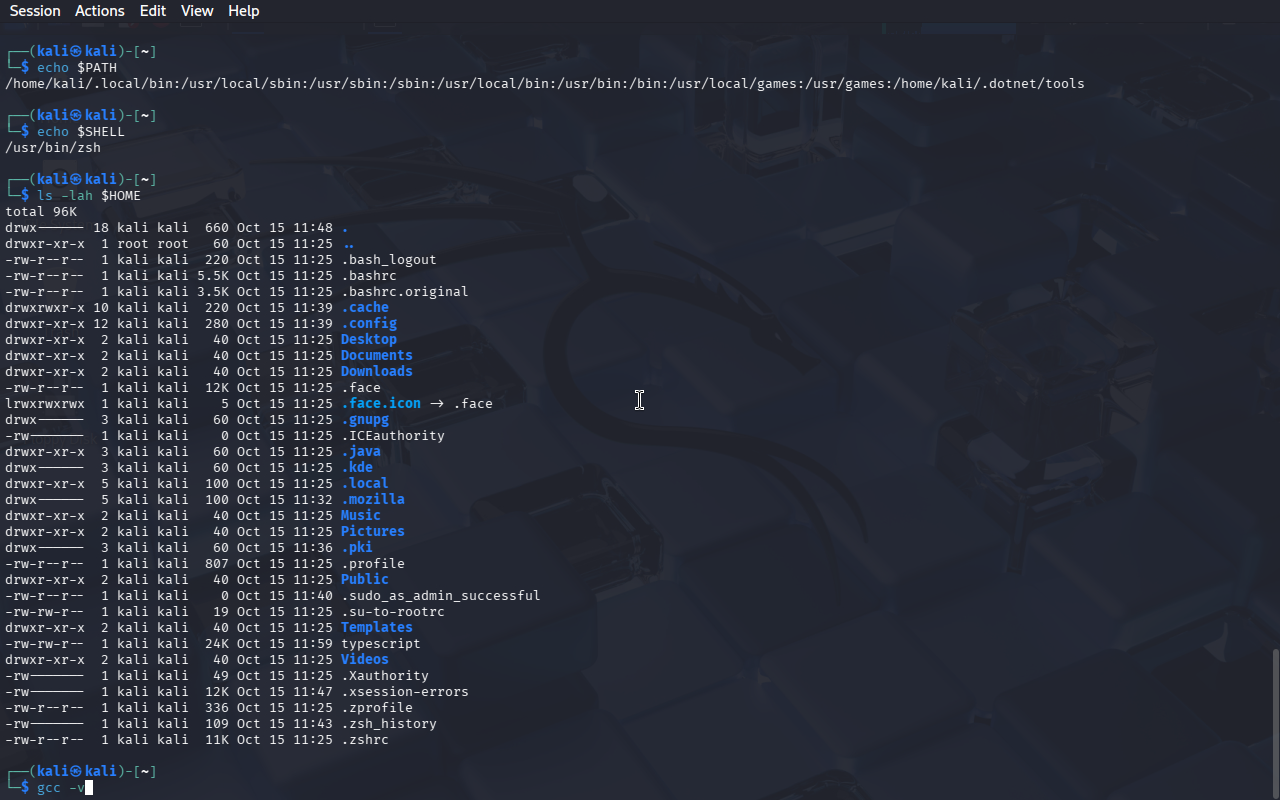Click the Desktop directory entry

[x=368, y=340]
